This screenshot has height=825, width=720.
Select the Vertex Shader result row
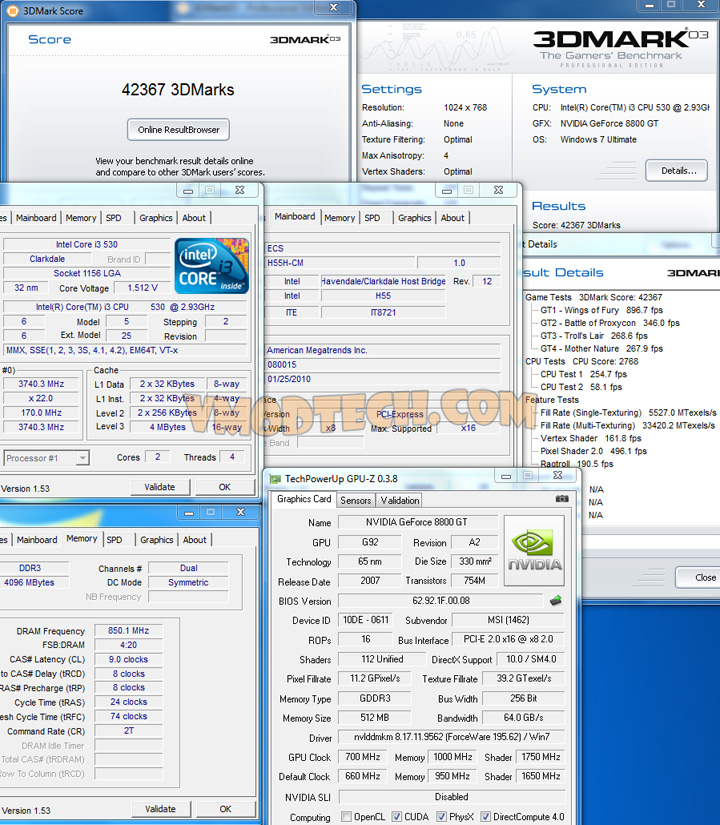[591, 438]
